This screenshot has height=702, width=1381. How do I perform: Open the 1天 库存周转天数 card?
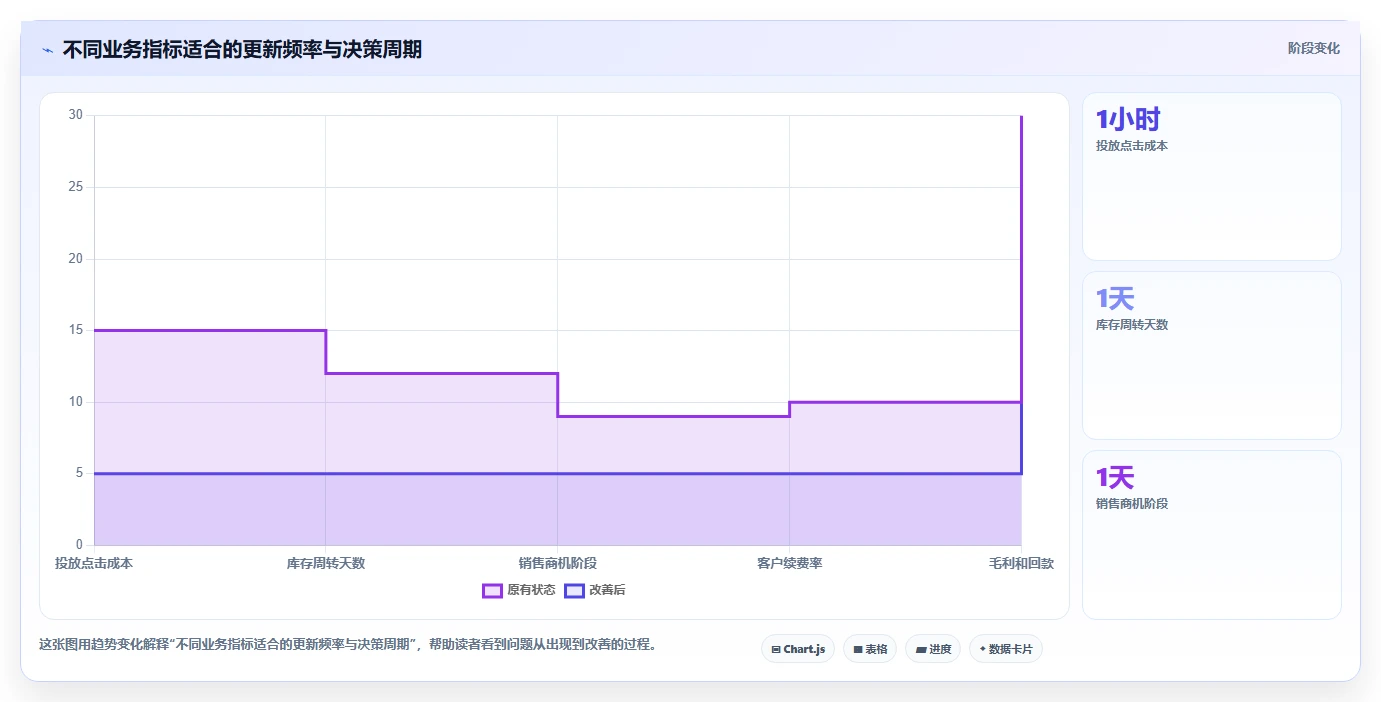click(1212, 355)
